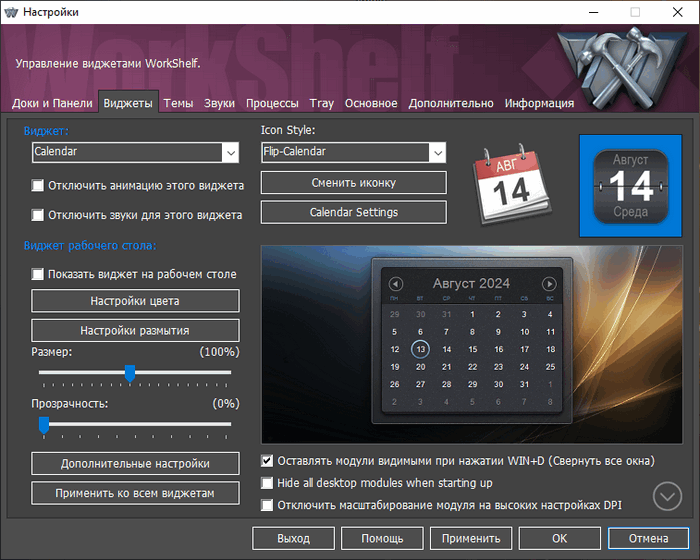The height and width of the screenshot is (560, 700).
Task: Click next month arrow in calendar preview
Action: click(549, 284)
